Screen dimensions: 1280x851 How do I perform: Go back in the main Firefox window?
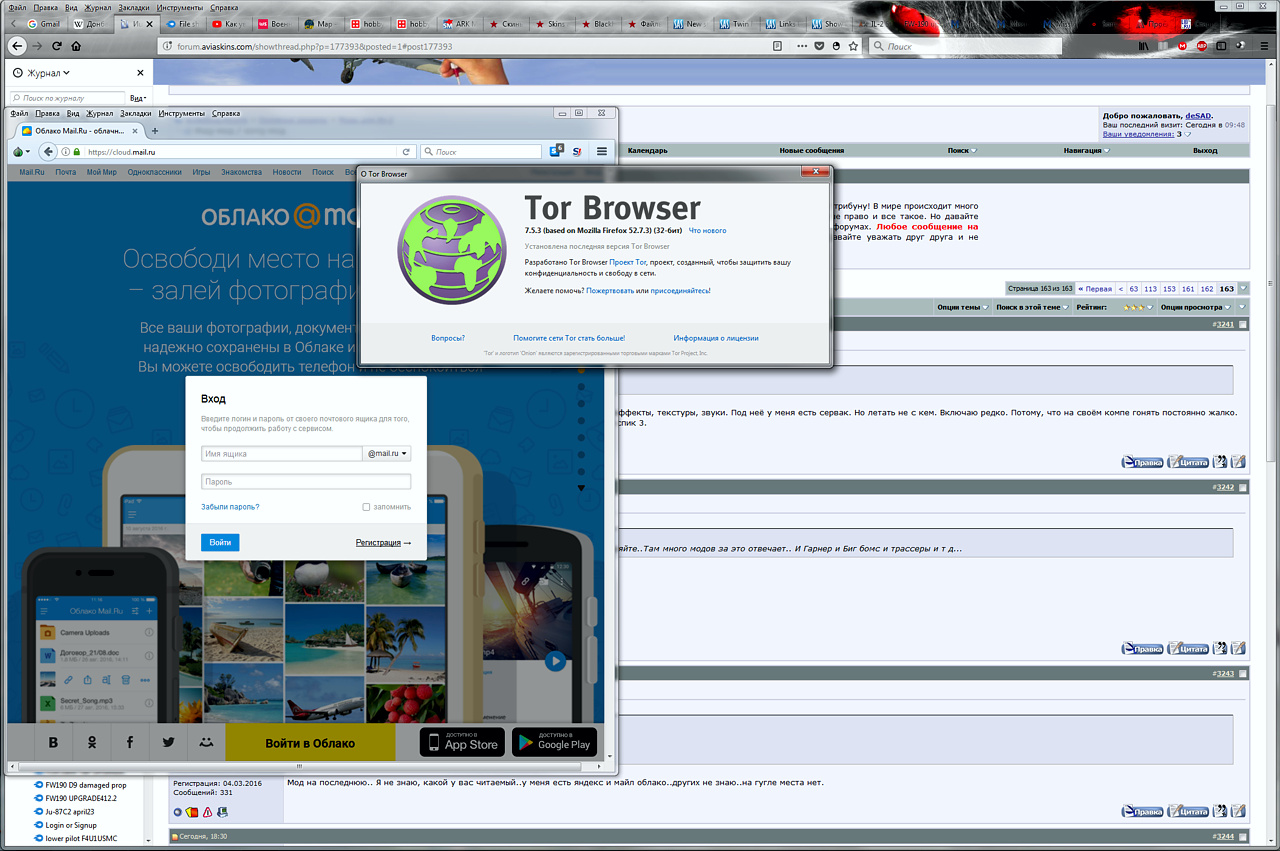pyautogui.click(x=16, y=46)
